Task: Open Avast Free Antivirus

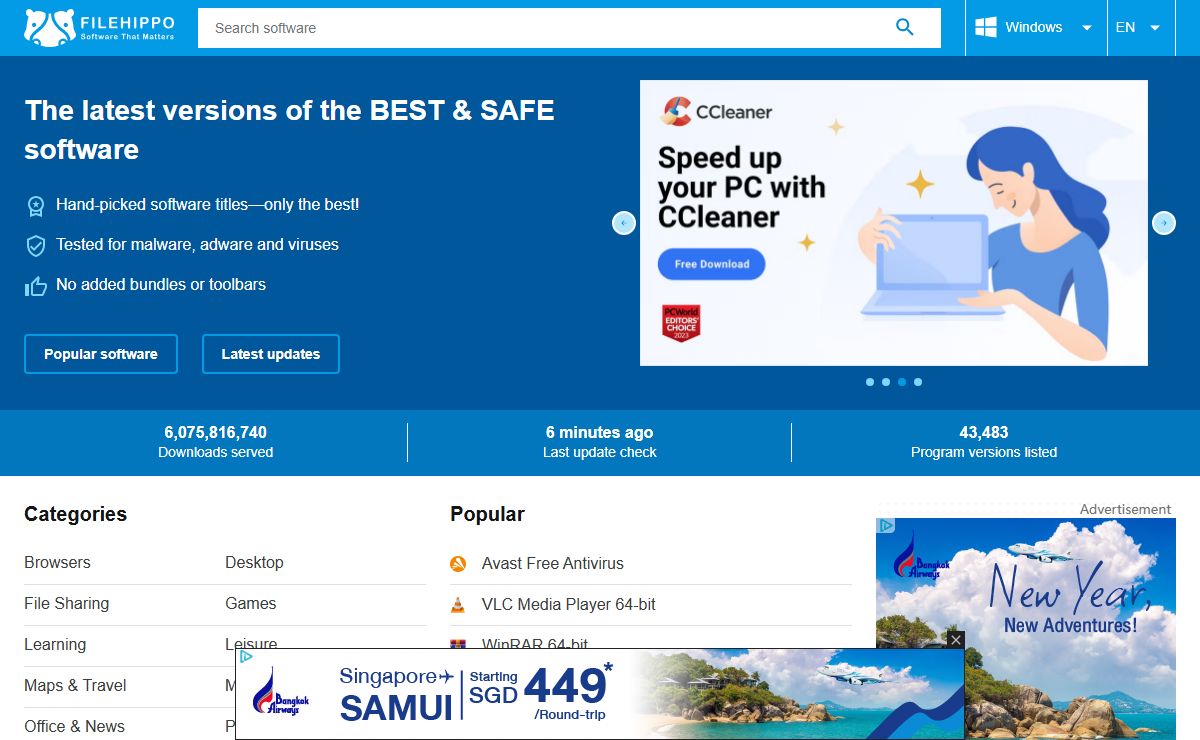Action: point(553,563)
